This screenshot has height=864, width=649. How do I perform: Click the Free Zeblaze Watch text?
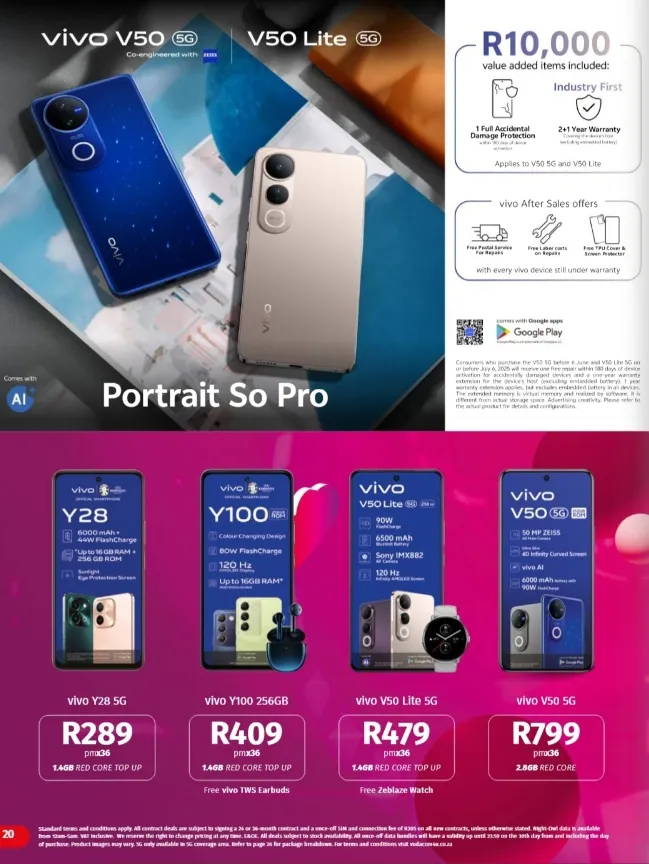(396, 790)
